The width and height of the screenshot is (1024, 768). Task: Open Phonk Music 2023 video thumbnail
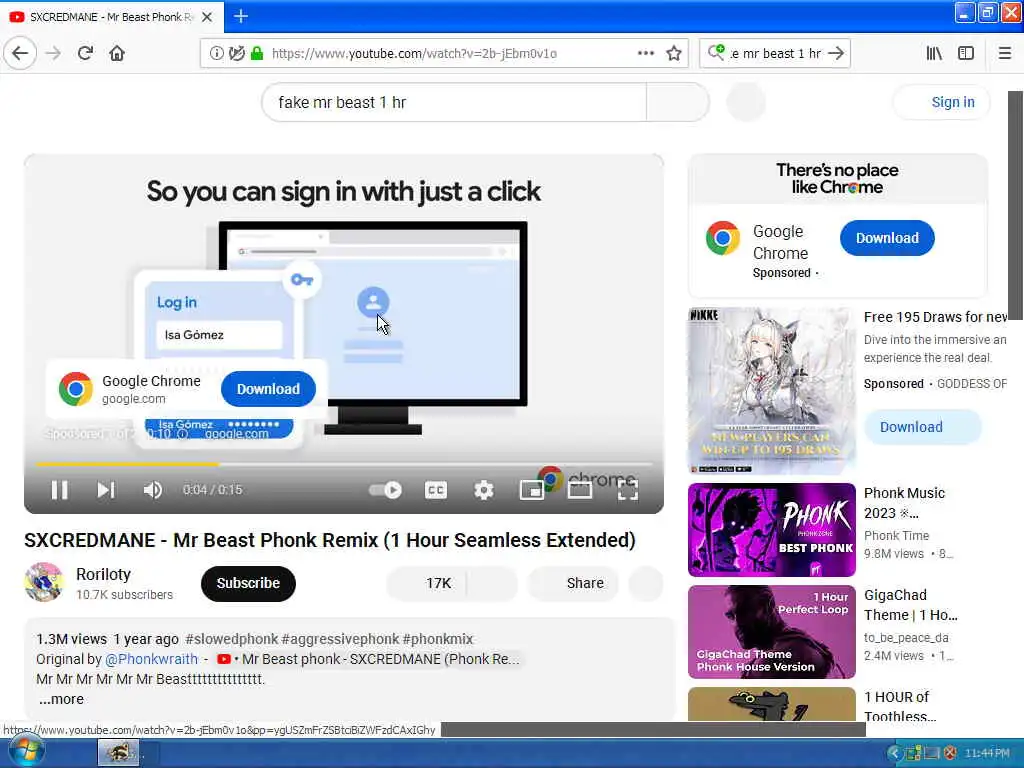click(771, 530)
